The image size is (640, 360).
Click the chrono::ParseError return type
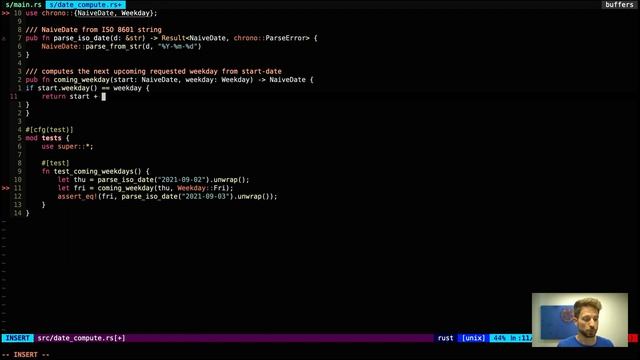coord(271,38)
